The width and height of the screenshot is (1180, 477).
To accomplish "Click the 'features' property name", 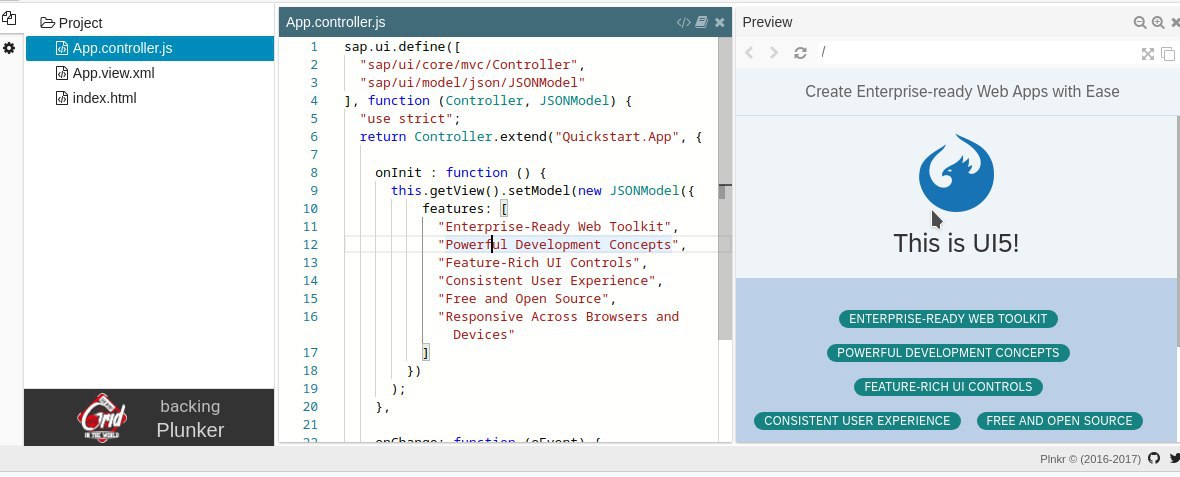I will pos(453,208).
